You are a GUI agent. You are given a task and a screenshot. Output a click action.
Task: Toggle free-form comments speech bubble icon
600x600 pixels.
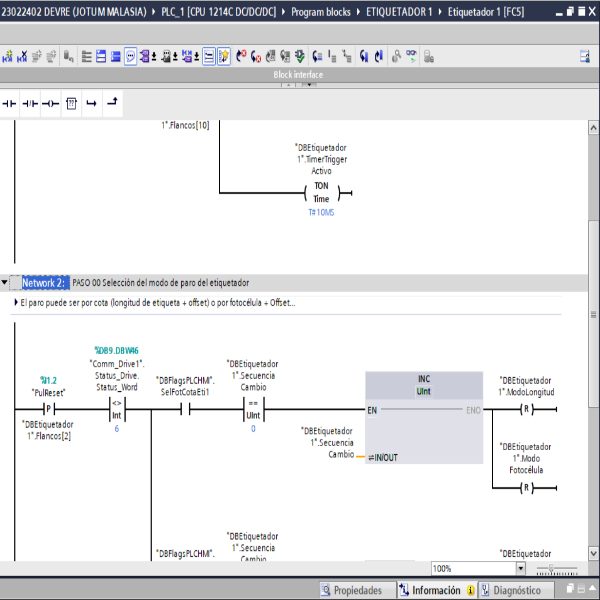click(130, 57)
